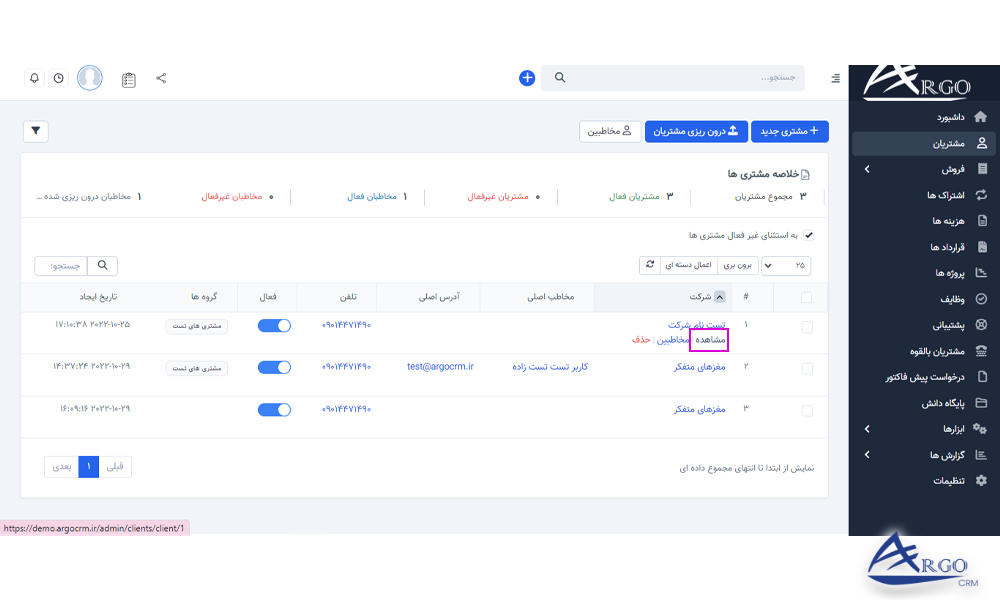The width and height of the screenshot is (1000, 600).
Task: Open notifications via the bell icon
Action: coord(35,77)
